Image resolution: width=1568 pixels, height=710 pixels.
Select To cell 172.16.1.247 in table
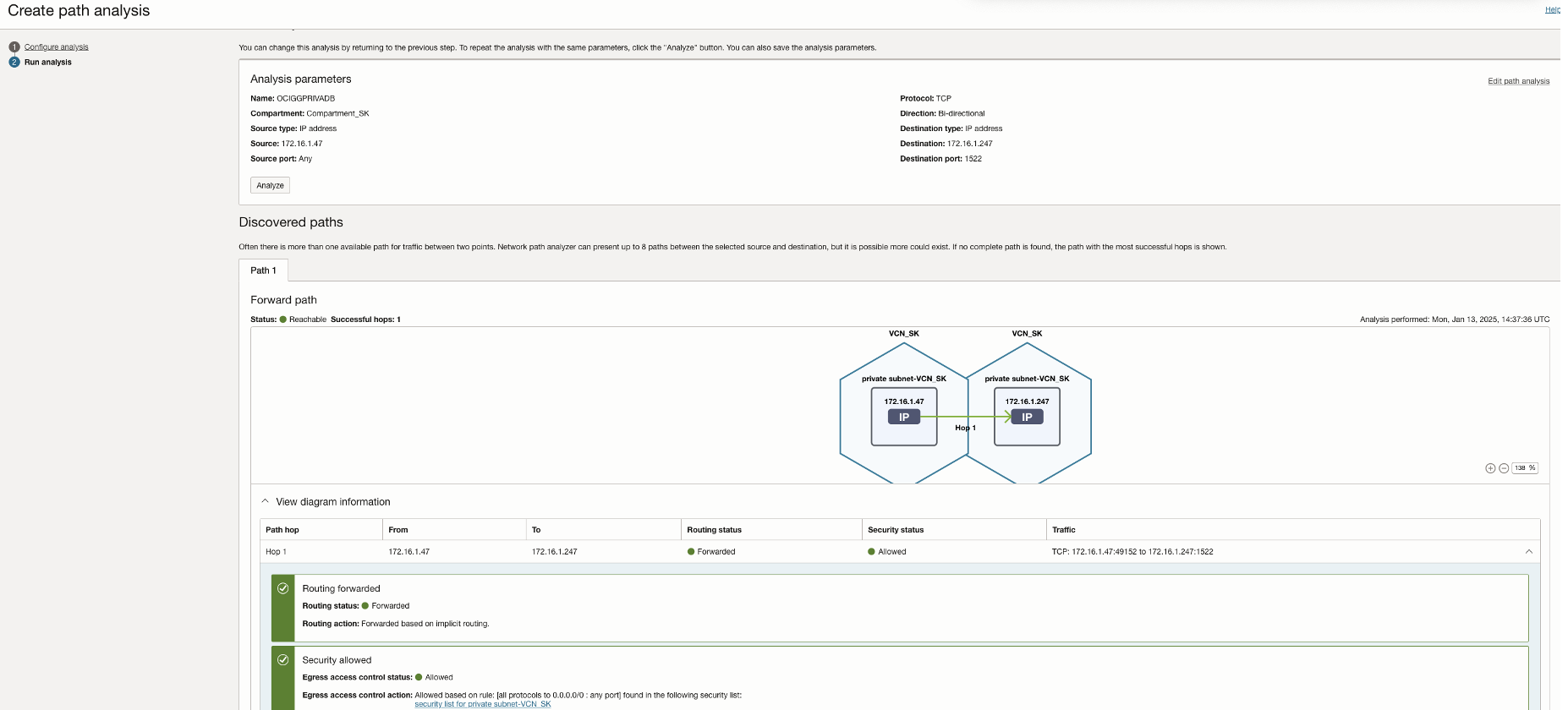[555, 552]
